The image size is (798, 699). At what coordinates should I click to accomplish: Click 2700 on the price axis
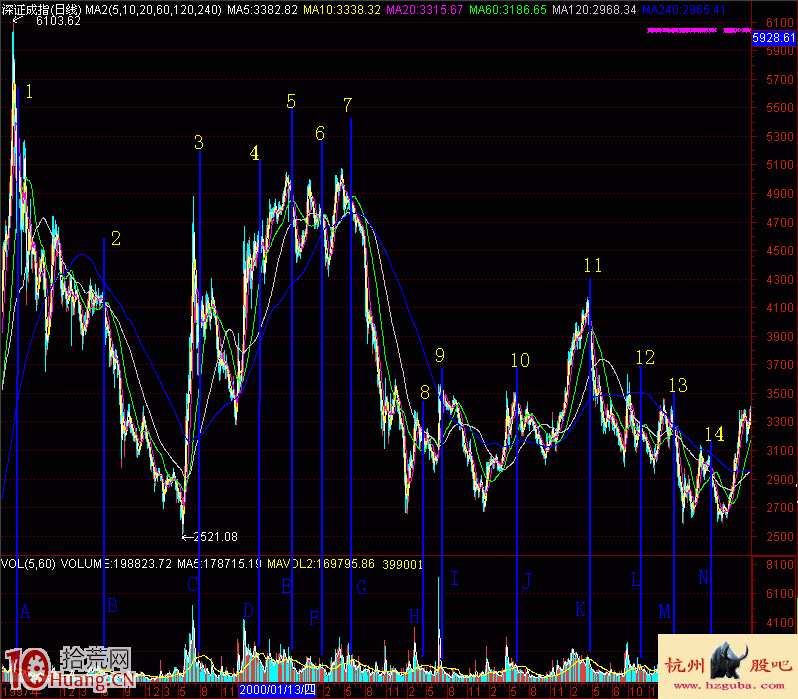tap(780, 508)
